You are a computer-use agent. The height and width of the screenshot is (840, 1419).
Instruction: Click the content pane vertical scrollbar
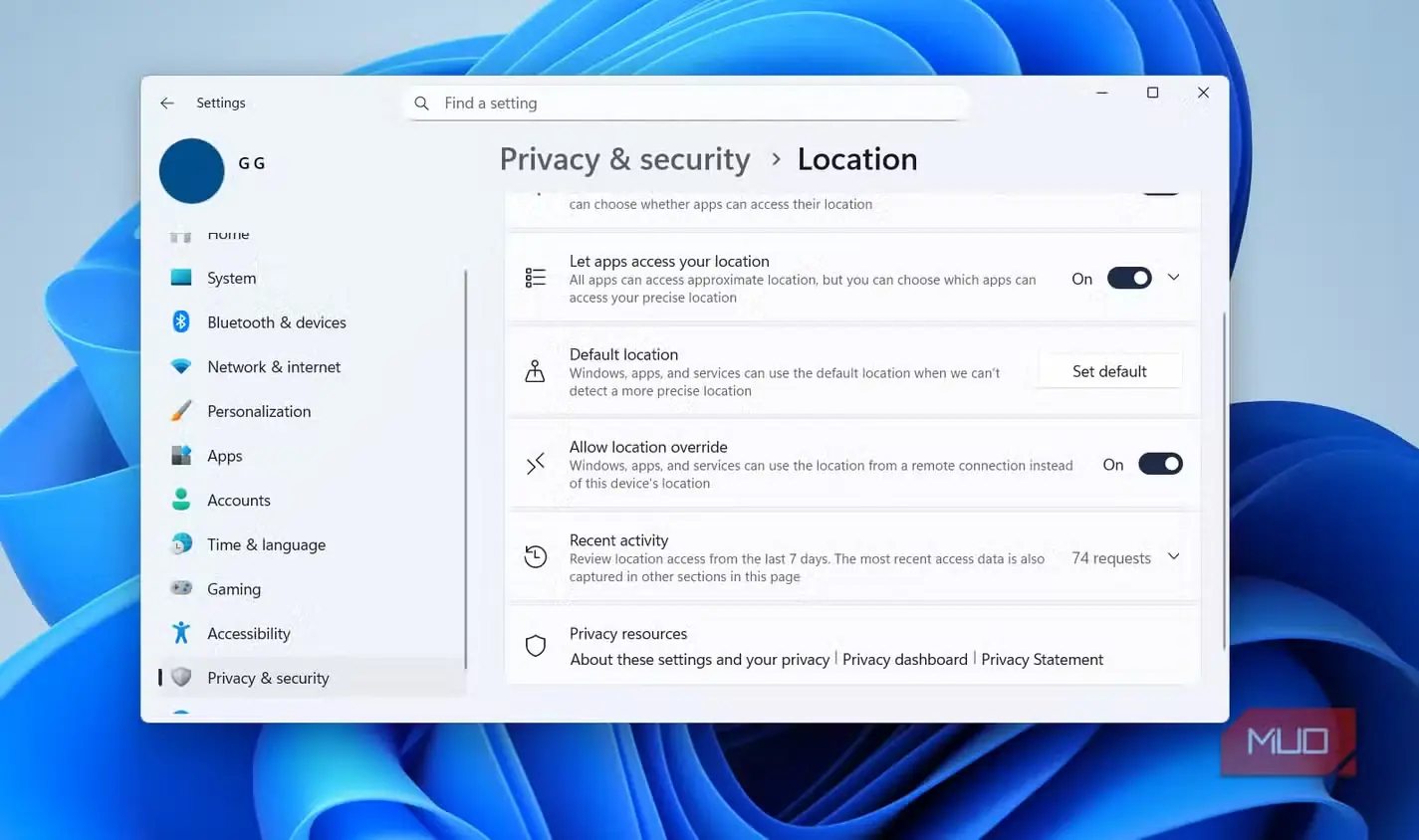point(1224,481)
